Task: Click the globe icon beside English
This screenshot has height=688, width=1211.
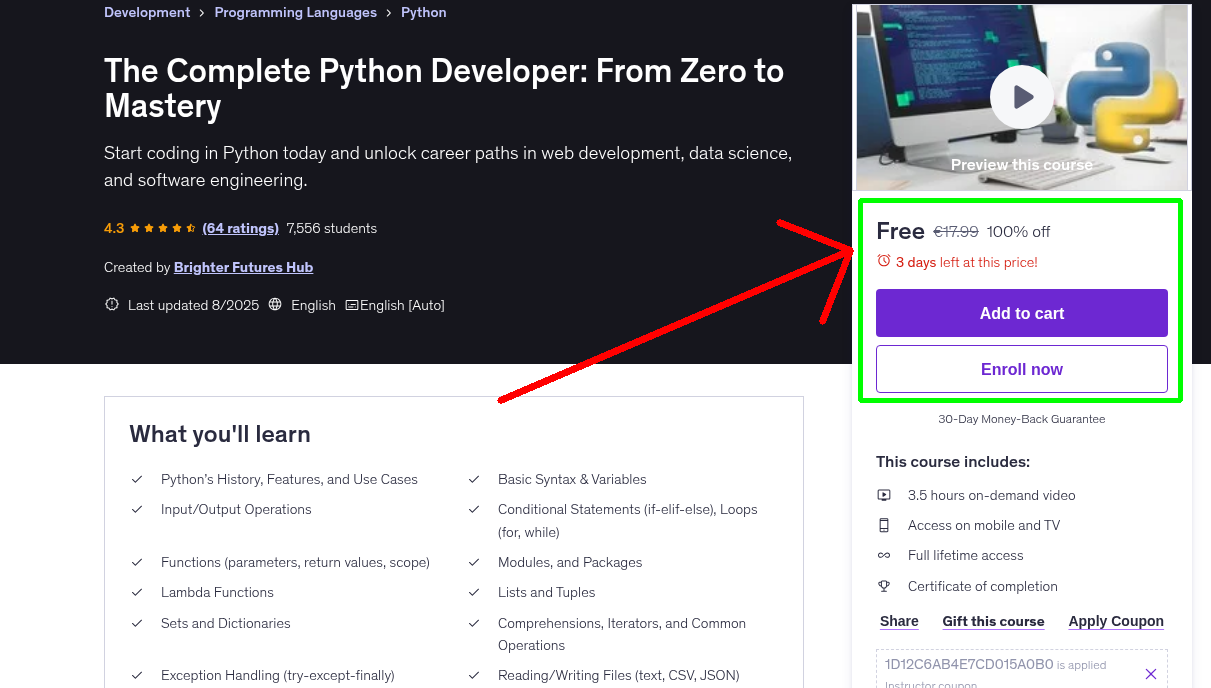Action: coord(275,304)
